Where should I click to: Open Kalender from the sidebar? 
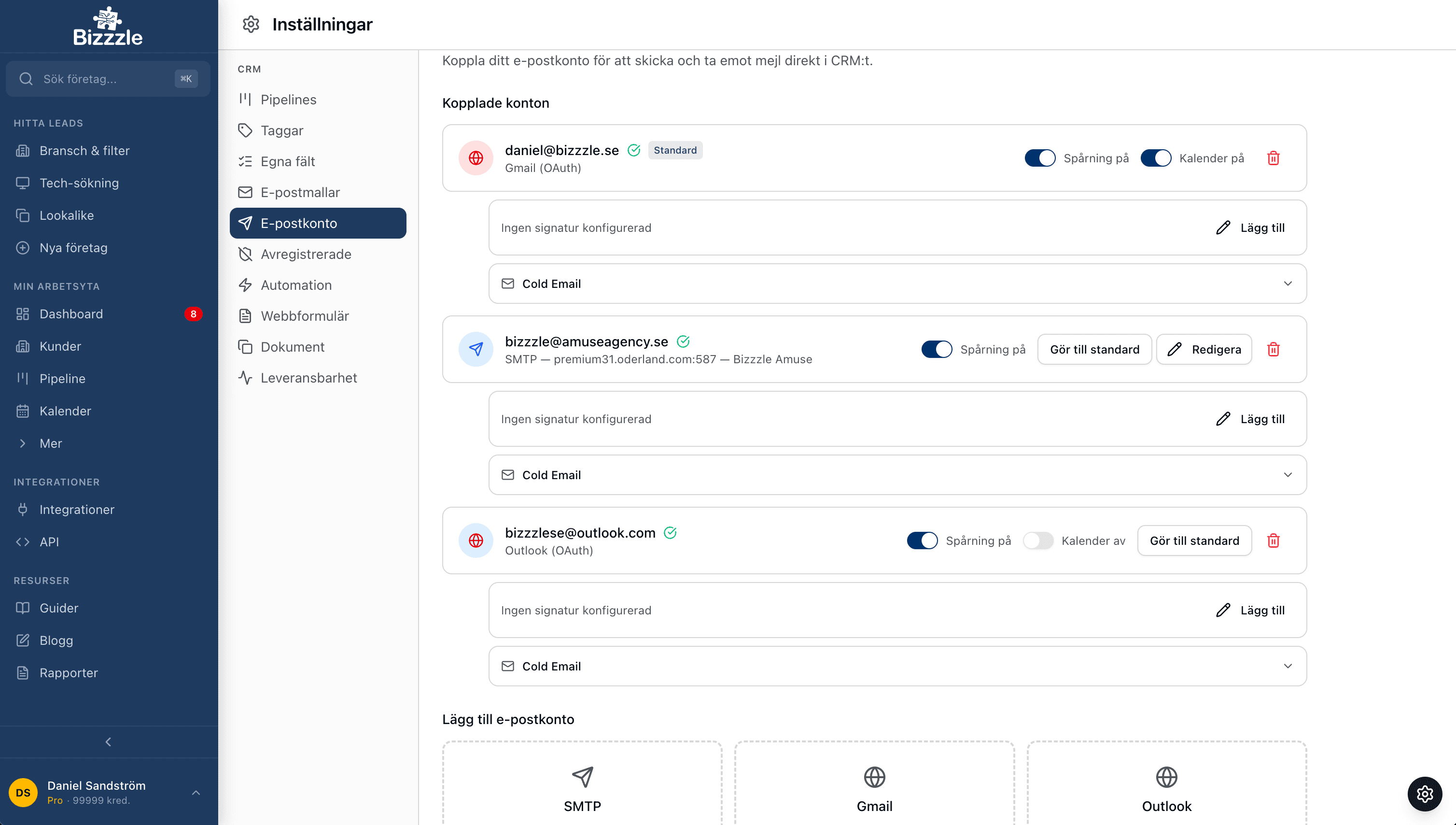(65, 411)
